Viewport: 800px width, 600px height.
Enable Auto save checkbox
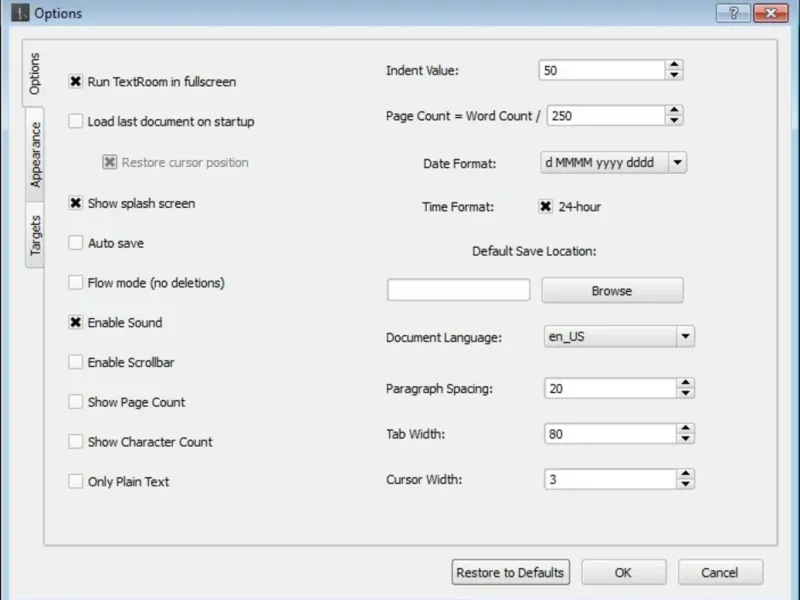76,242
